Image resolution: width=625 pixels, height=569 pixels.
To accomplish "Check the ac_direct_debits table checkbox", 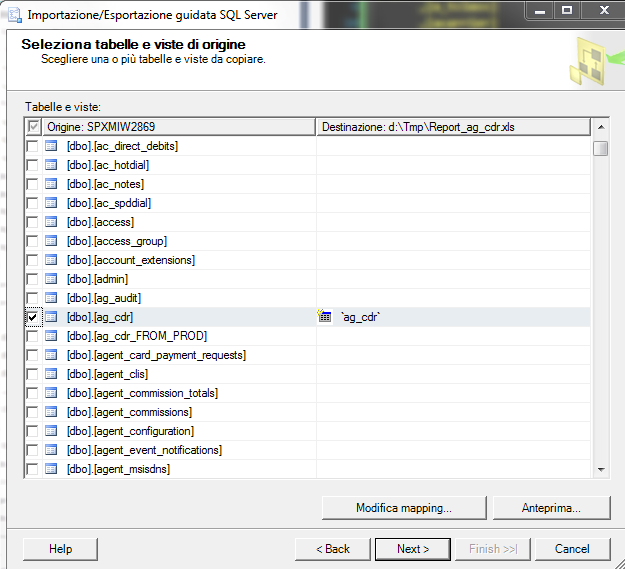I will pyautogui.click(x=32, y=146).
